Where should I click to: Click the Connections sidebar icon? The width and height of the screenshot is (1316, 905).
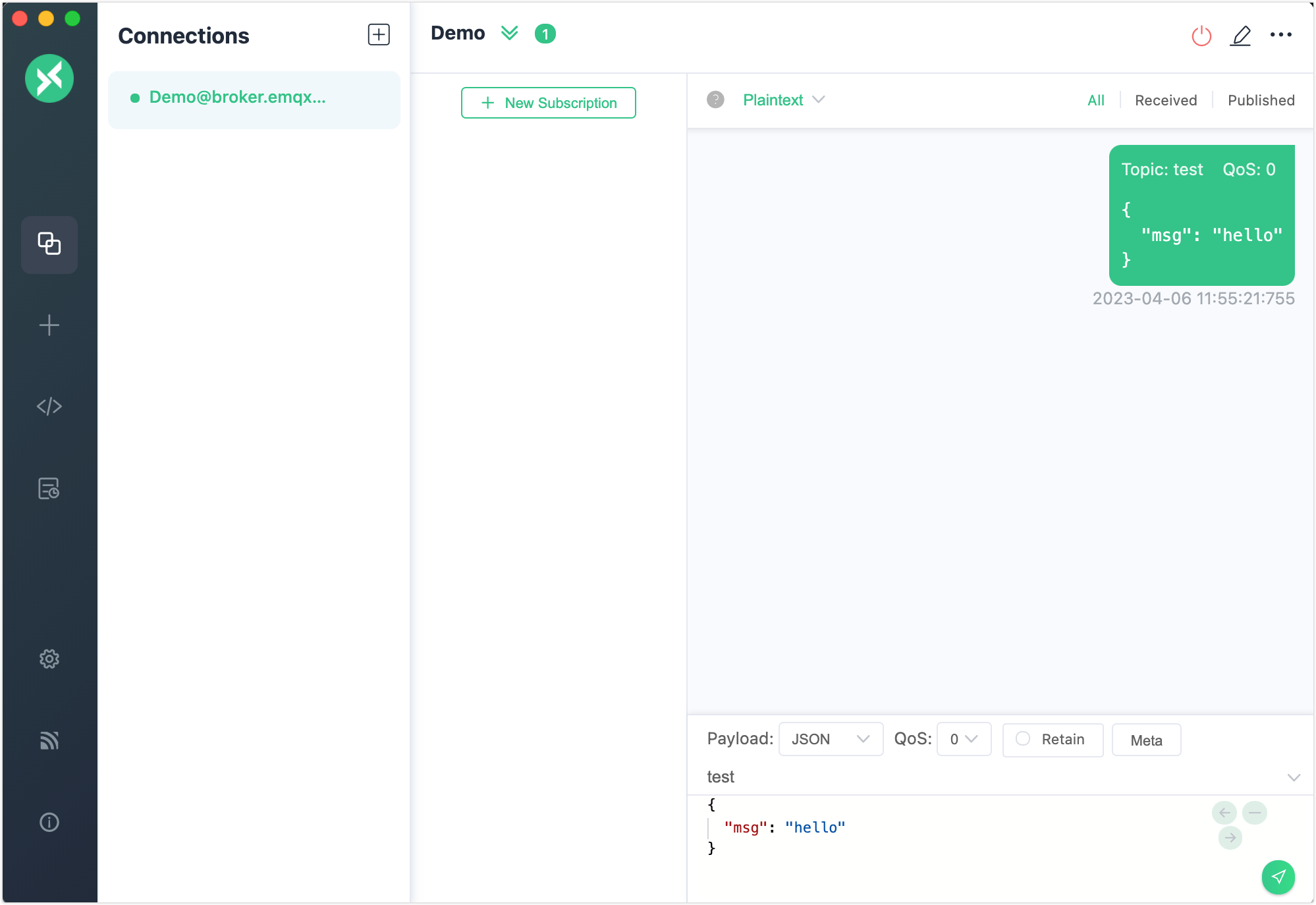click(49, 244)
